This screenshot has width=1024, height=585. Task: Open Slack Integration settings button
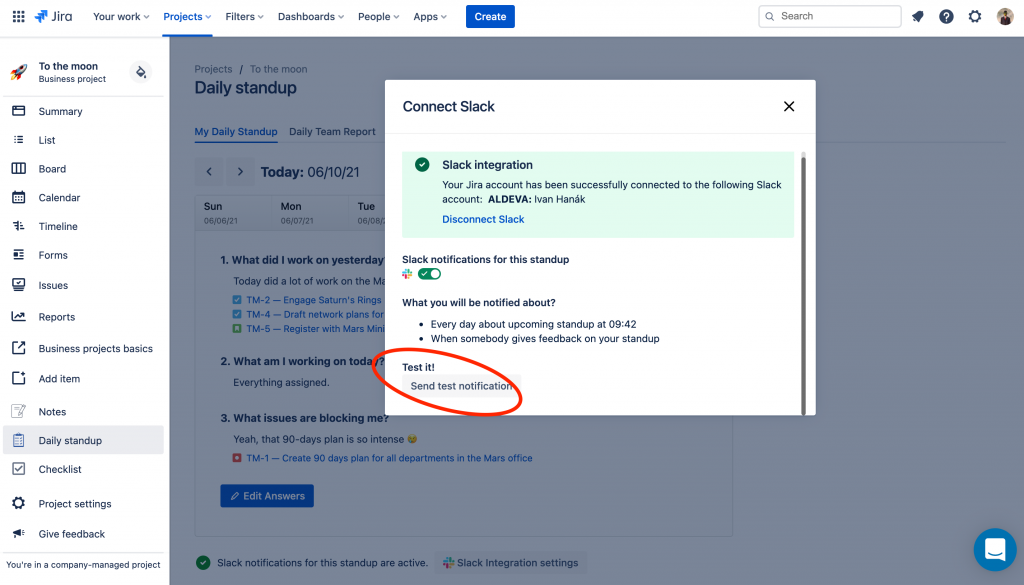tap(511, 563)
